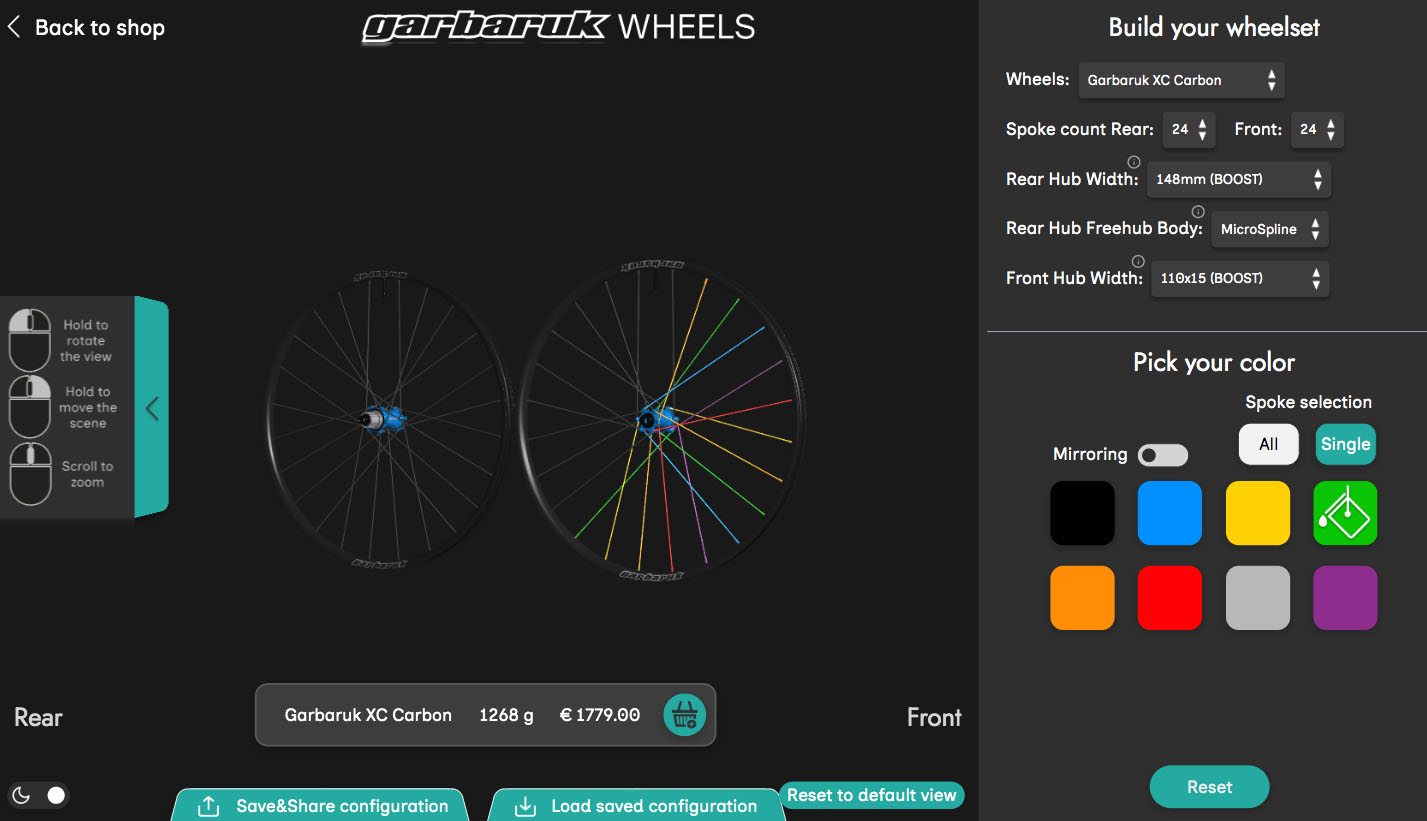The width and height of the screenshot is (1427, 821).
Task: Select Single spoke selection mode
Action: coord(1345,444)
